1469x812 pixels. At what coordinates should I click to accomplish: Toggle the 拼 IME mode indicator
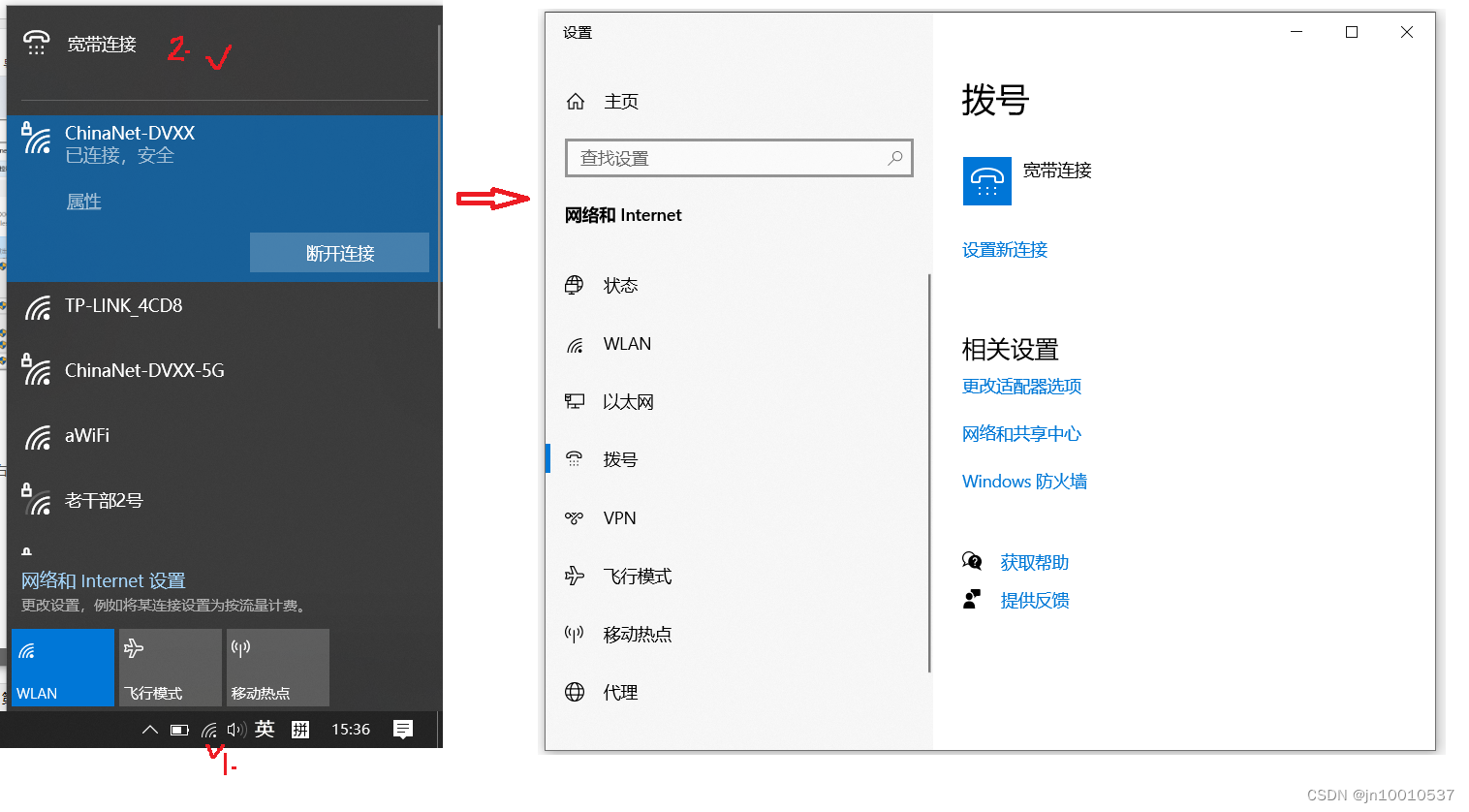pyautogui.click(x=300, y=730)
